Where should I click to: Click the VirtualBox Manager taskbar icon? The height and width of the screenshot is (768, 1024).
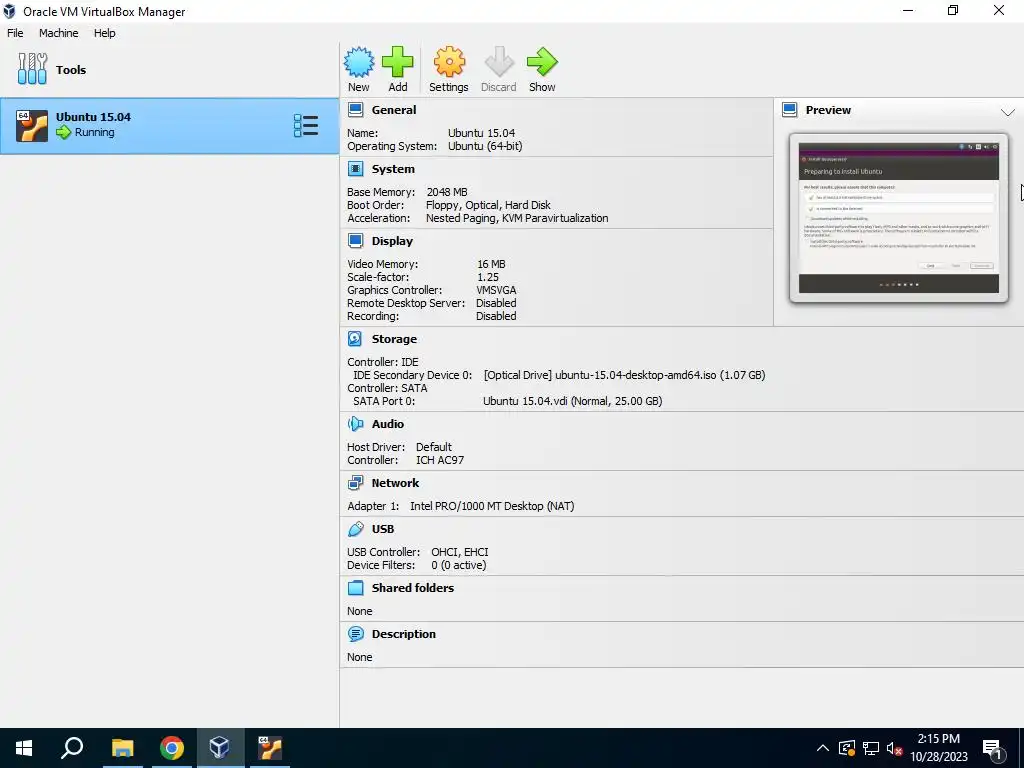click(219, 748)
